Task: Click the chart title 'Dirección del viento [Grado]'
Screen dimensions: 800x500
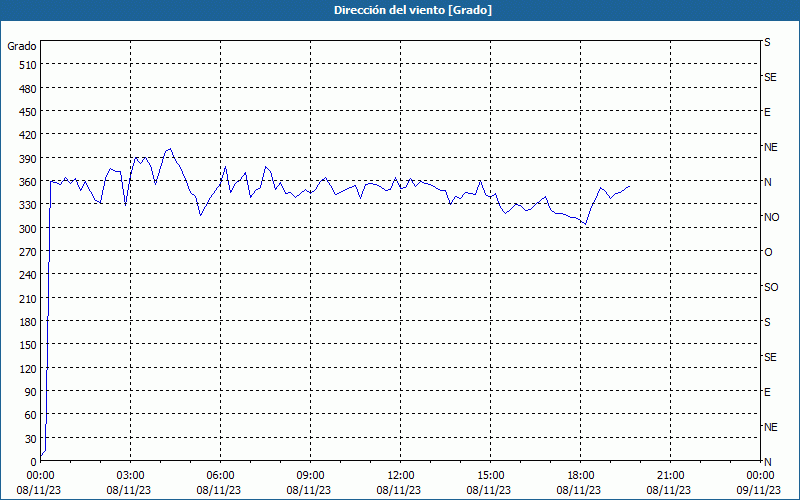Action: point(413,10)
